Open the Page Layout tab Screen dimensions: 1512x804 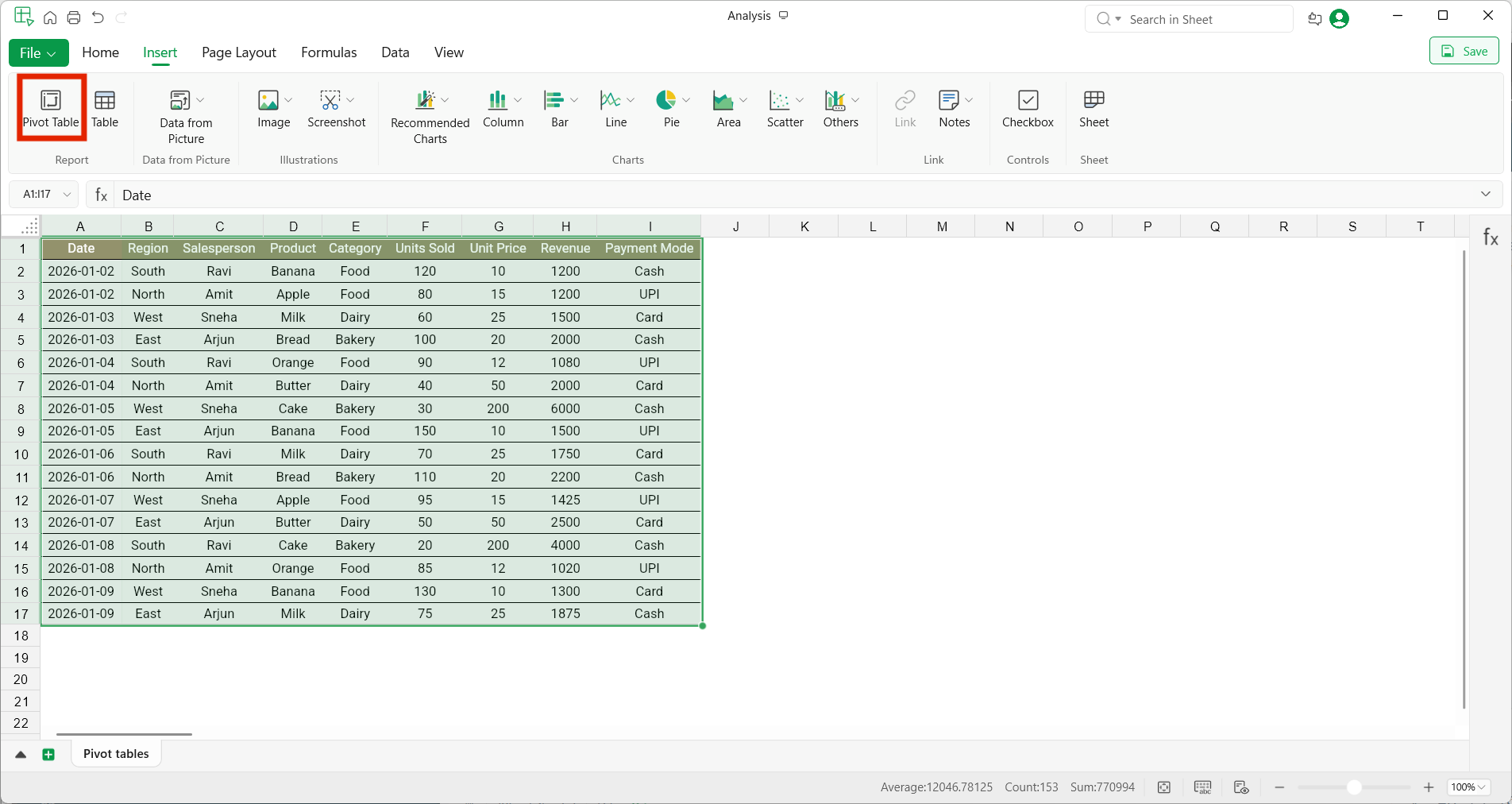[239, 52]
